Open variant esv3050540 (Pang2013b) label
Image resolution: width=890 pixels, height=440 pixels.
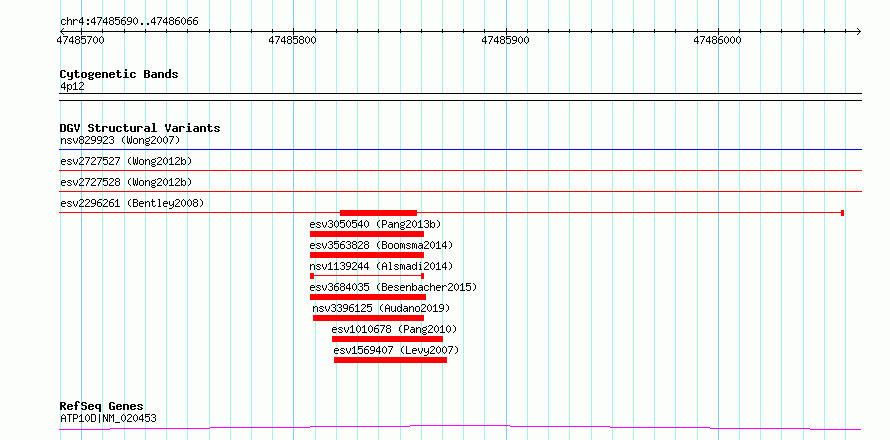(x=375, y=224)
